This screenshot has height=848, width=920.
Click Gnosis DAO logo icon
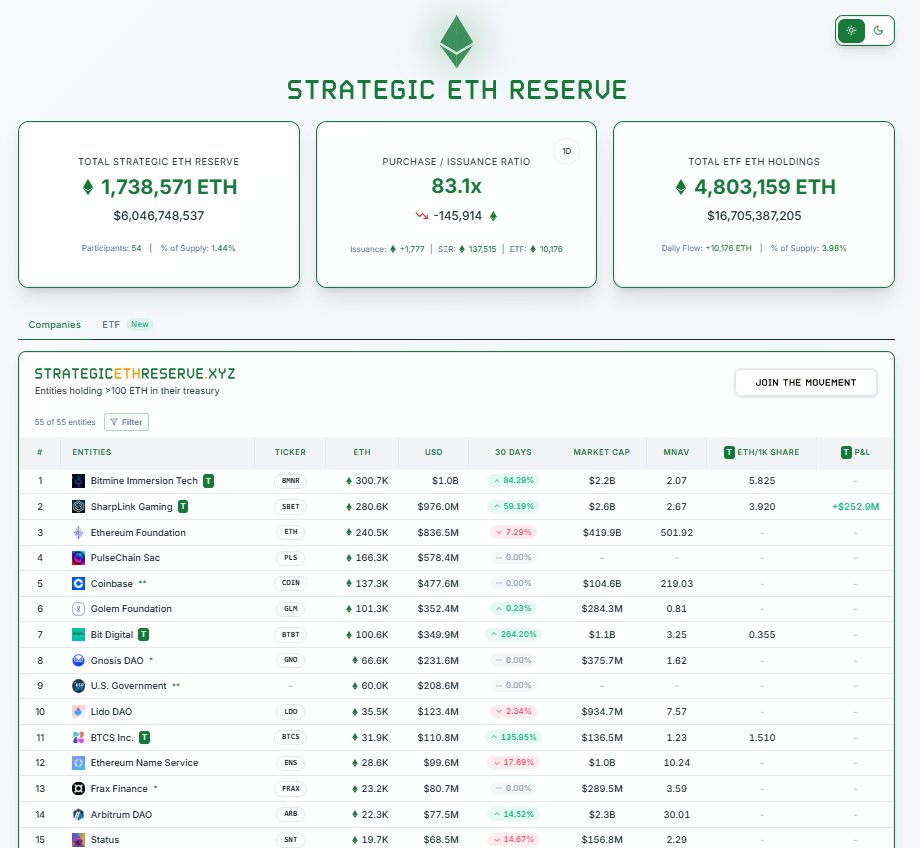tap(78, 660)
